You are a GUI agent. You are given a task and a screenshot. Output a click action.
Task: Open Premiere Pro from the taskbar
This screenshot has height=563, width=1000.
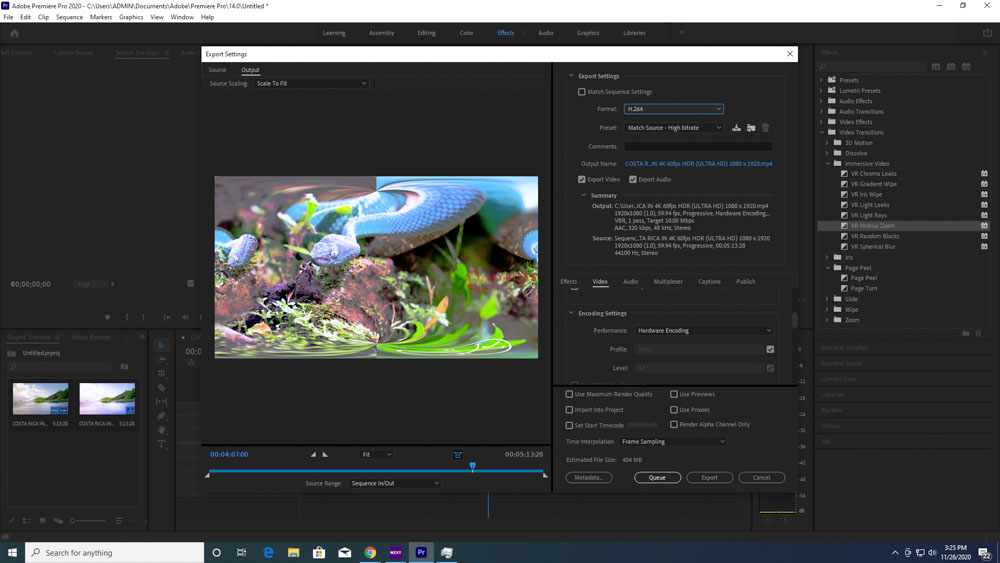point(421,552)
